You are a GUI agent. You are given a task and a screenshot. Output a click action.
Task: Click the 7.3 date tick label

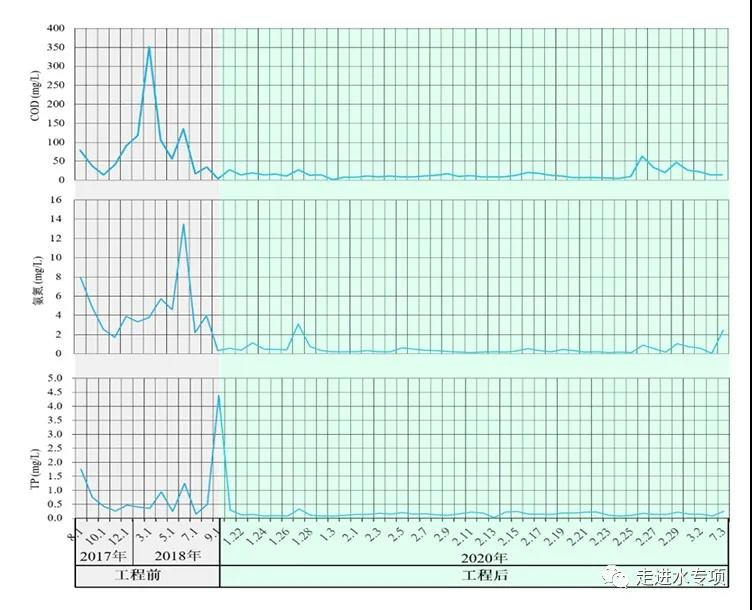point(718,533)
